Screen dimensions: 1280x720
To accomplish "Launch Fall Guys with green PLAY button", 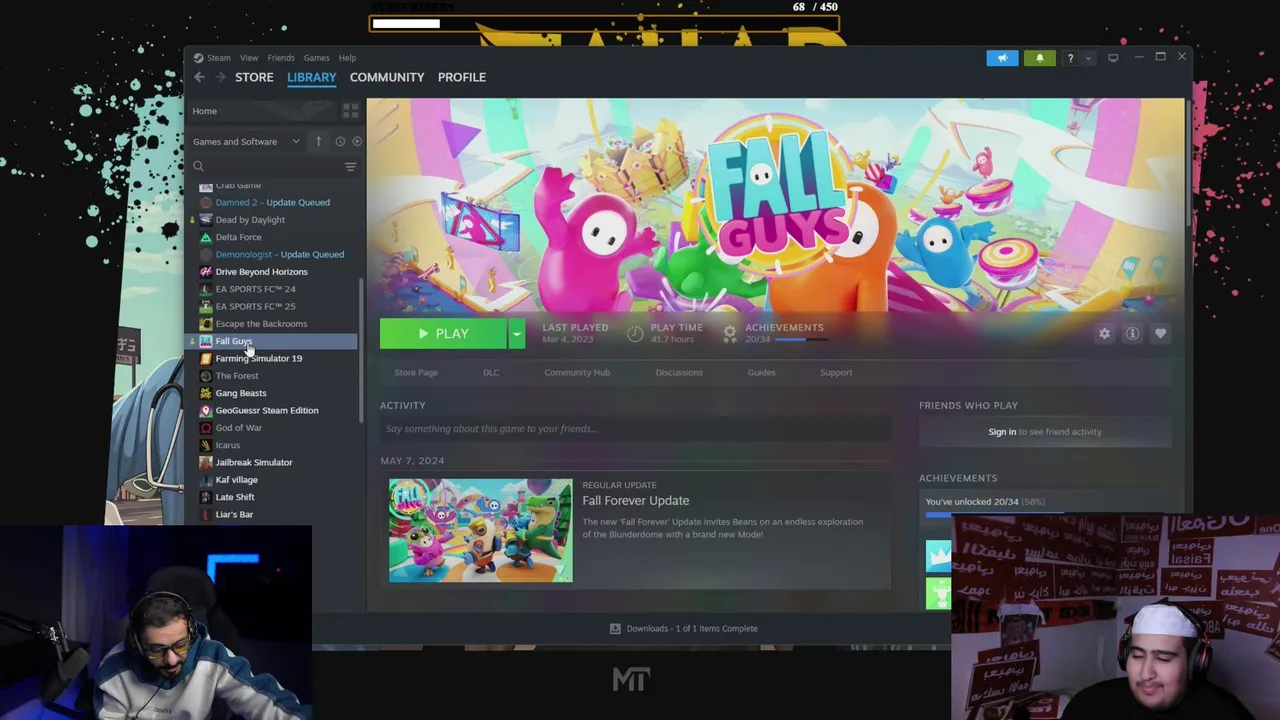I will [x=443, y=334].
